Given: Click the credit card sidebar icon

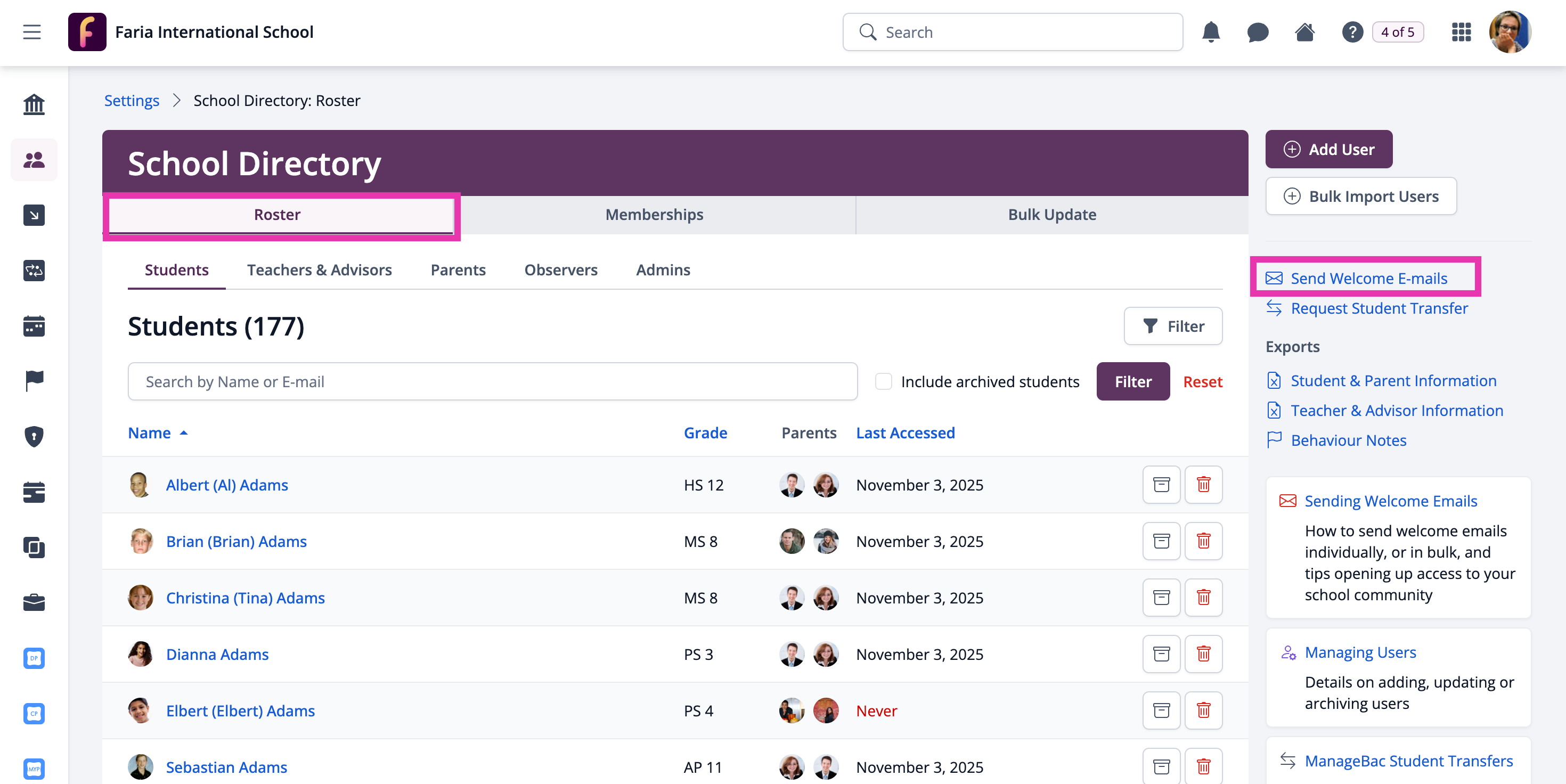Looking at the screenshot, I should (34, 492).
